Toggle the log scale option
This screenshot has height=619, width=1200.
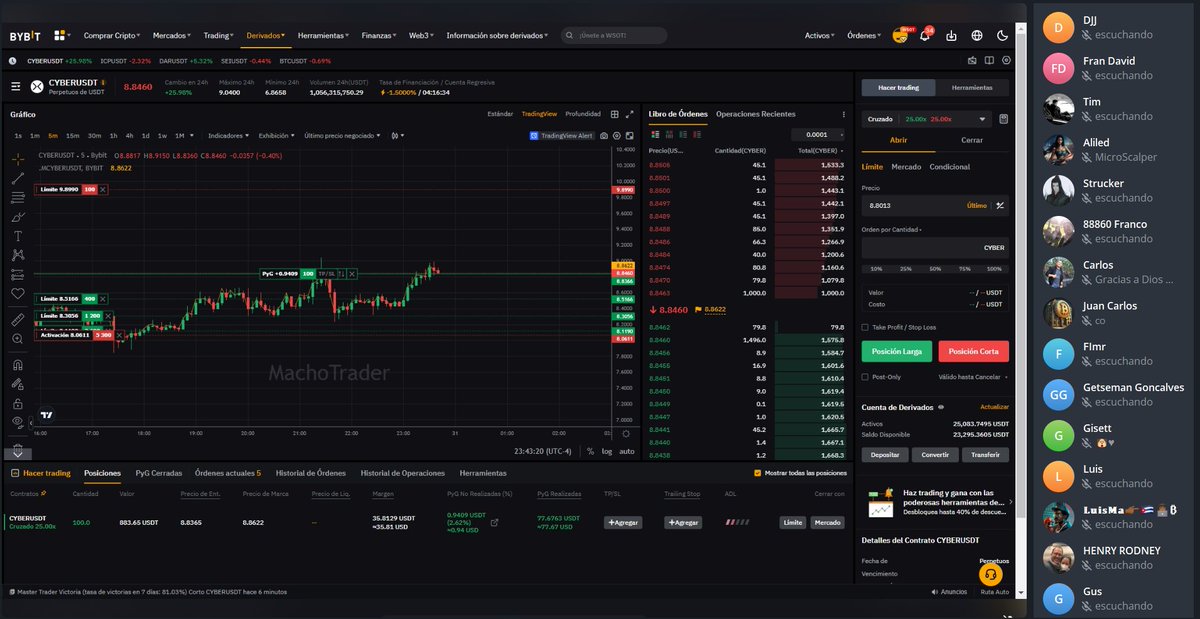(607, 451)
